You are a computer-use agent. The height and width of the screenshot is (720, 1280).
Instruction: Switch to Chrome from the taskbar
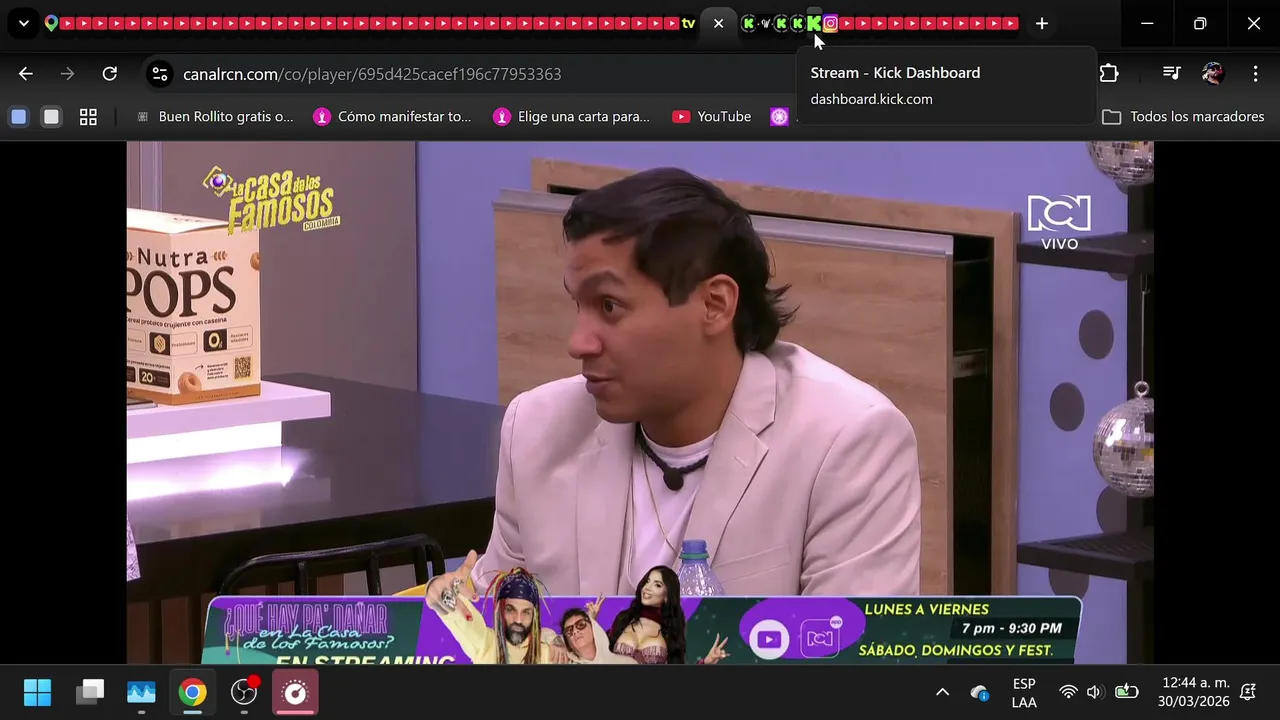(193, 692)
